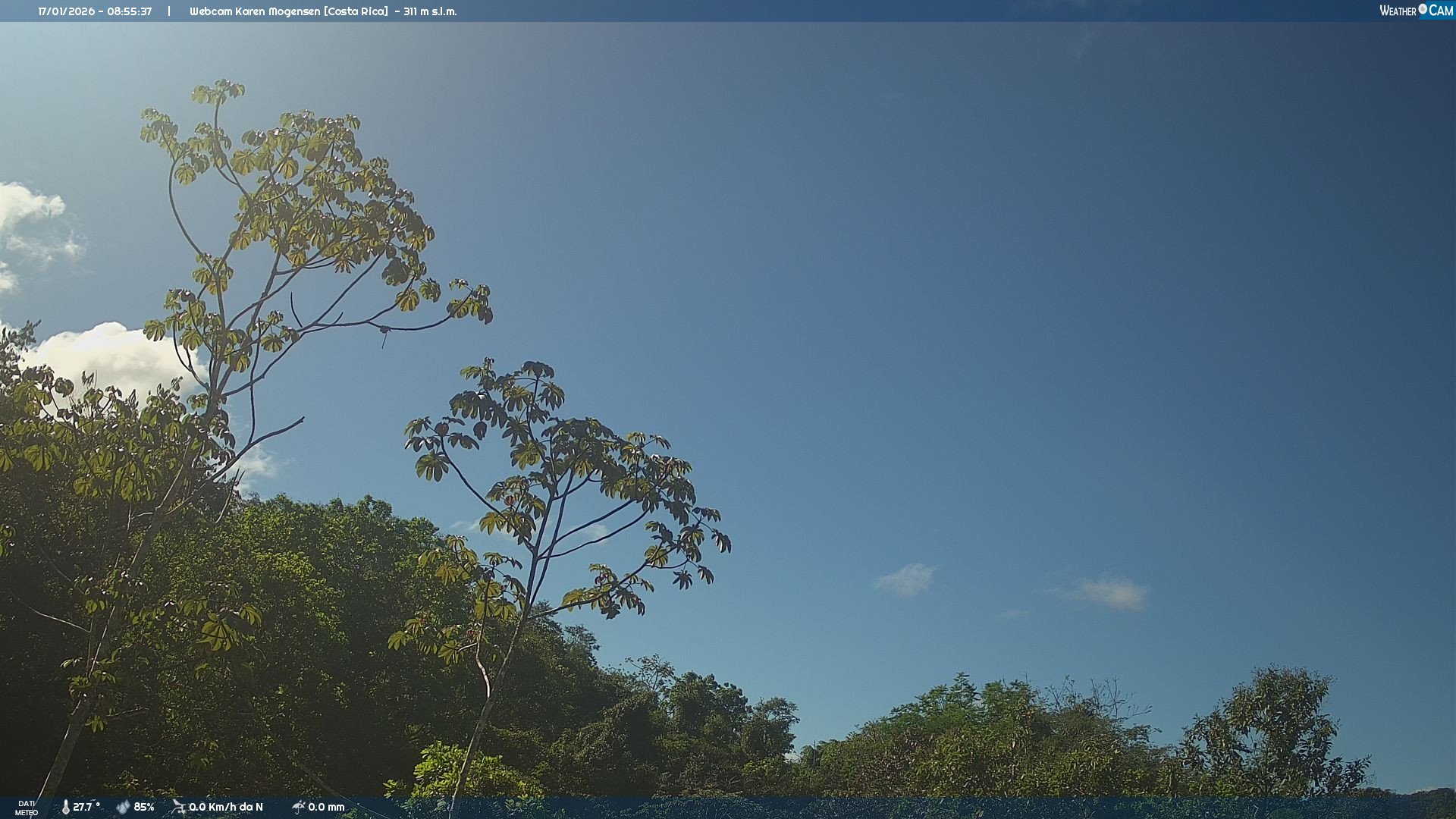Click the vertical separator bar in header
Viewport: 1456px width, 819px height.
(x=169, y=11)
